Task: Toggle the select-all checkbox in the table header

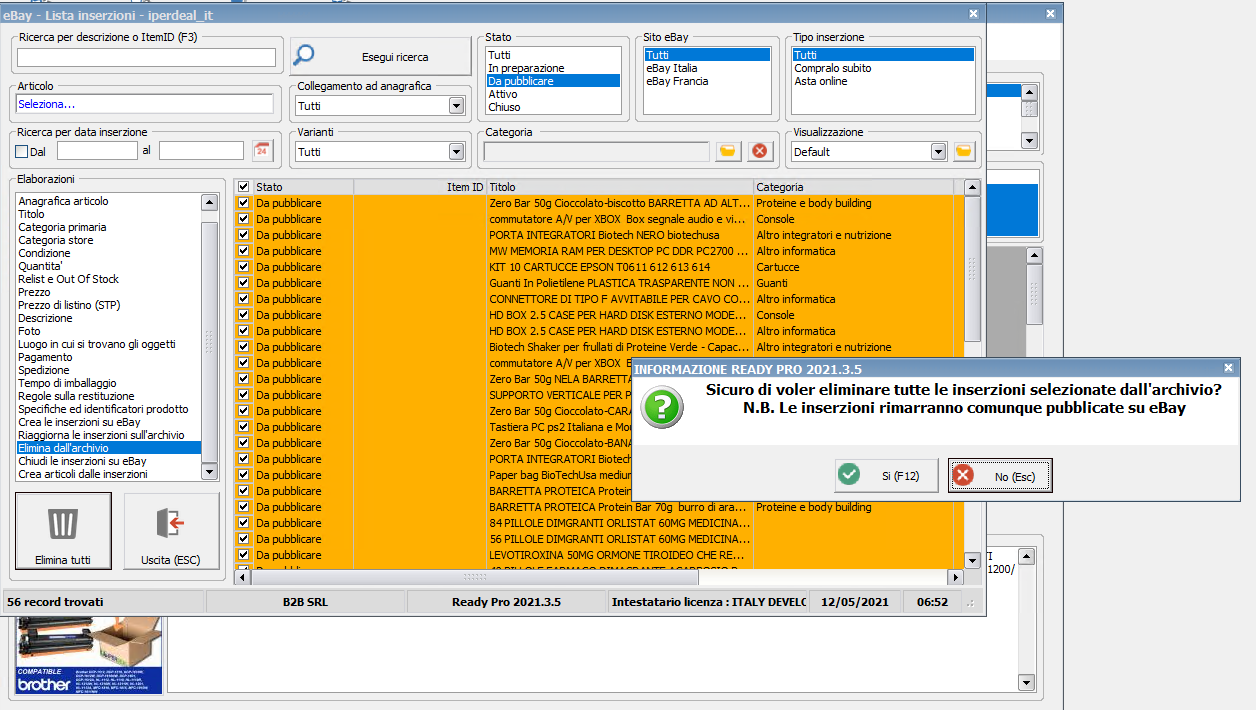Action: click(x=243, y=187)
